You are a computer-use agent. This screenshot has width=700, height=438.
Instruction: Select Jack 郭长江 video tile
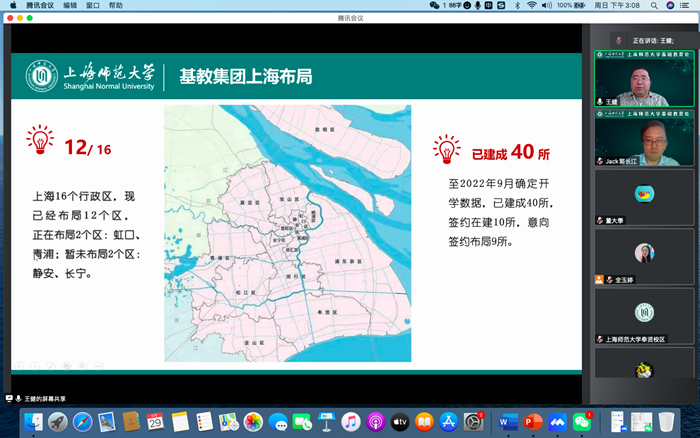pyautogui.click(x=644, y=138)
